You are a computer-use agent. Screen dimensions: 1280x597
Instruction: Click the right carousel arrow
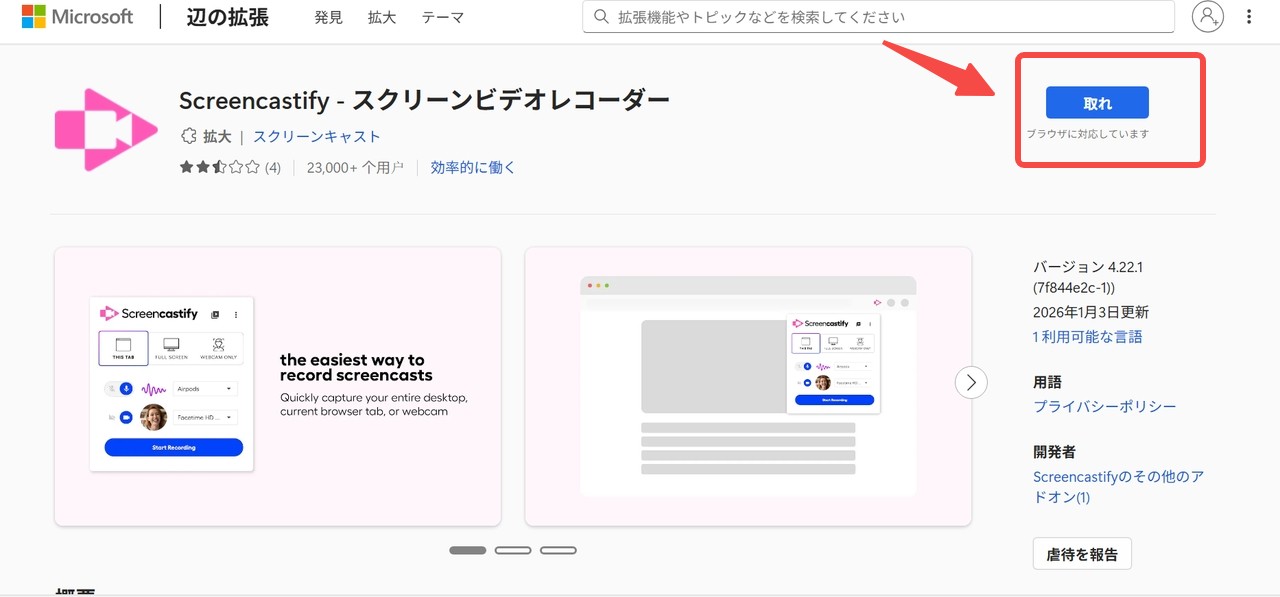tap(970, 382)
